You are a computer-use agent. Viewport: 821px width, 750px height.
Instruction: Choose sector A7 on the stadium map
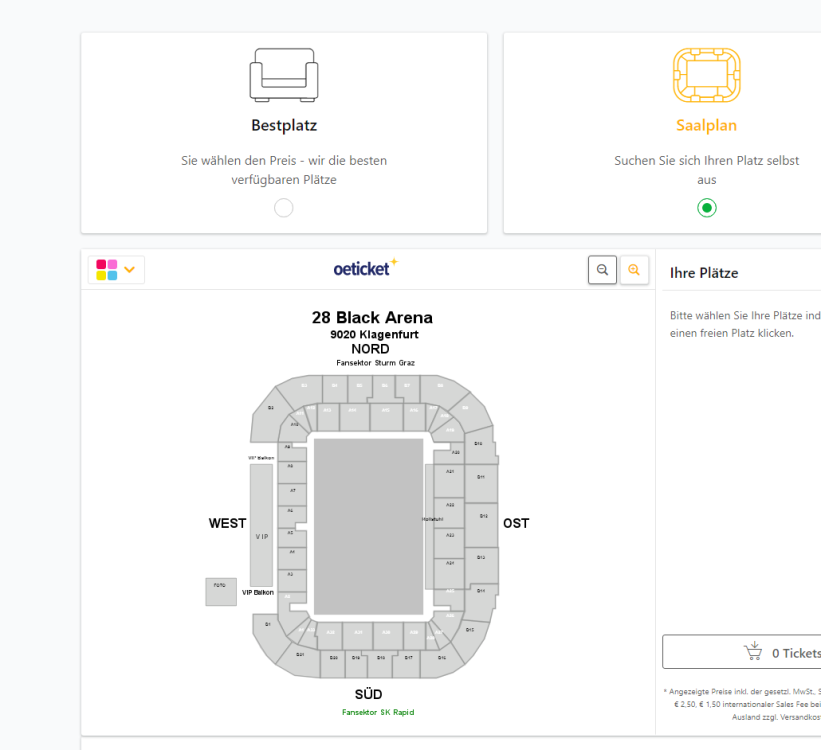[x=292, y=491]
